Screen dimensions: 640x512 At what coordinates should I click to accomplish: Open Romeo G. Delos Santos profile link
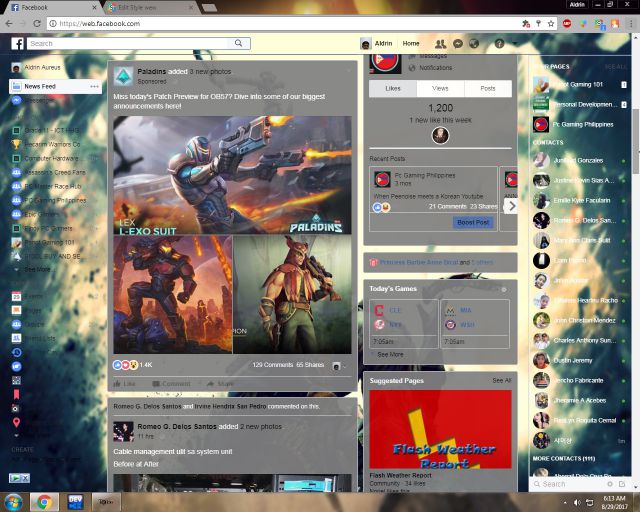point(176,426)
